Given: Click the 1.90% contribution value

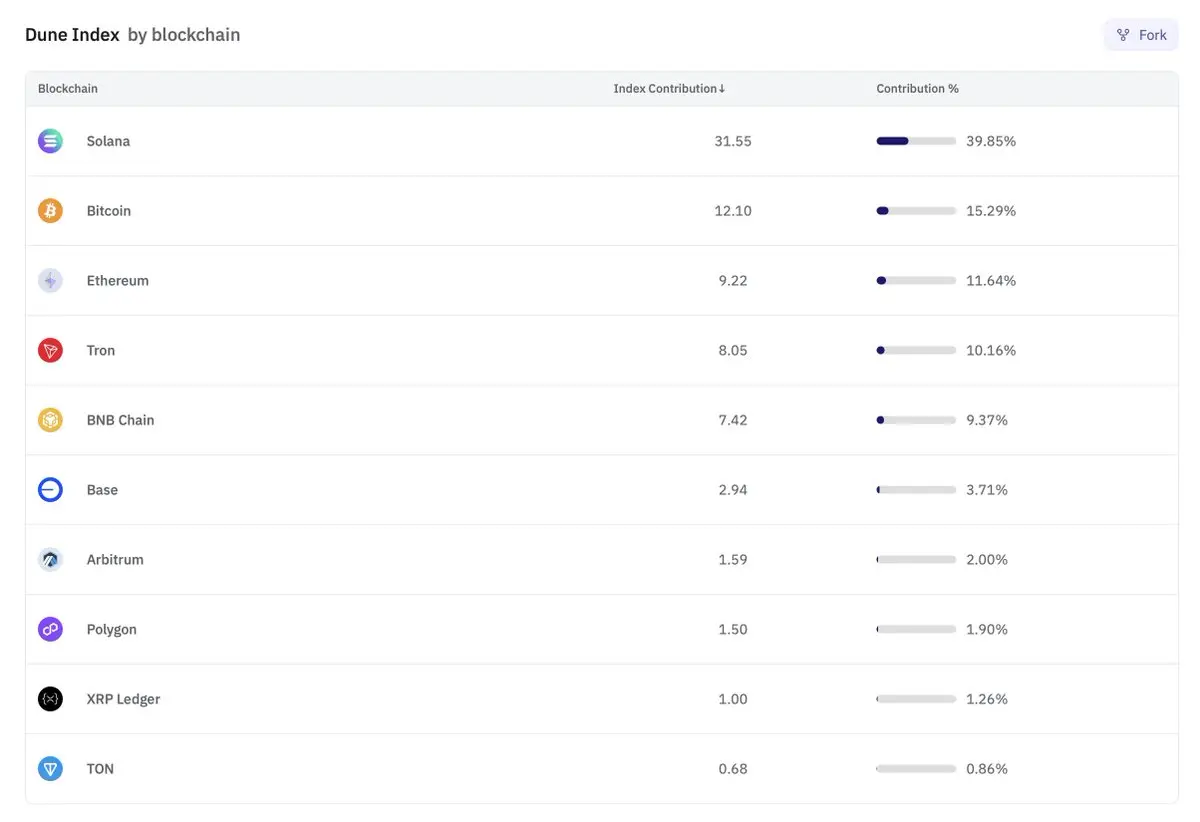Looking at the screenshot, I should click(x=987, y=629).
